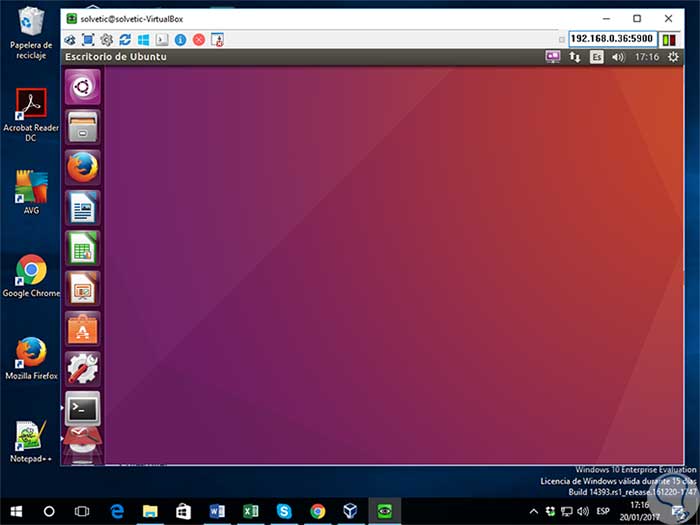
Task: Open LibreOffice Impress in launcher
Action: tap(83, 288)
